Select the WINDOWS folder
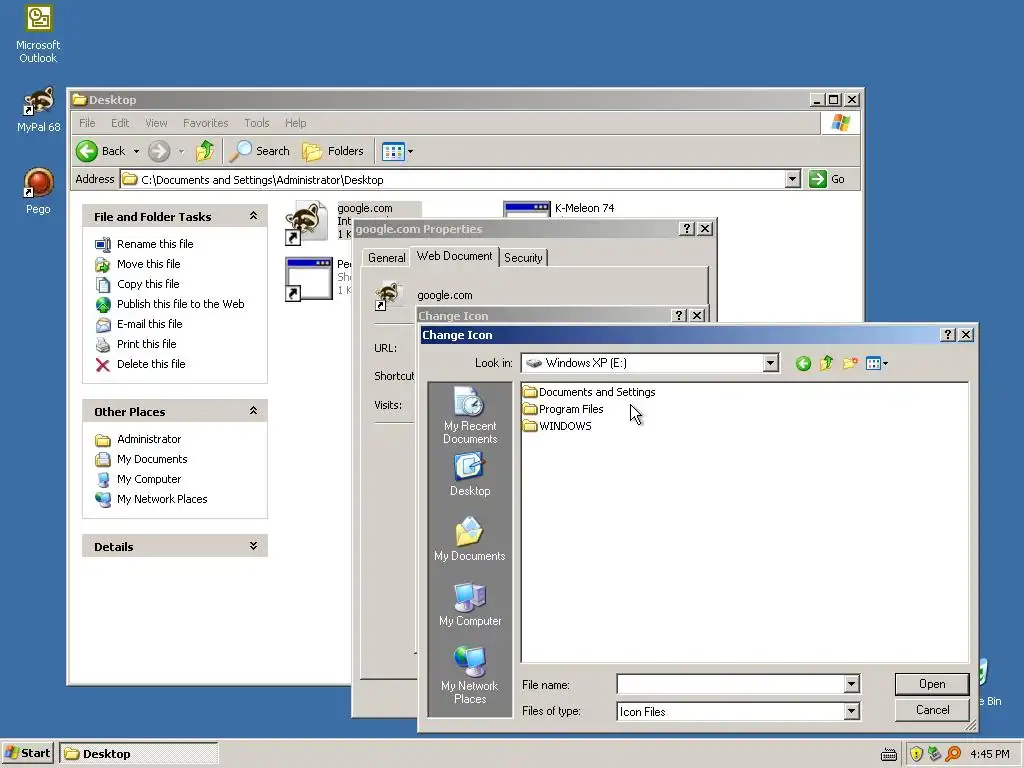 point(557,426)
